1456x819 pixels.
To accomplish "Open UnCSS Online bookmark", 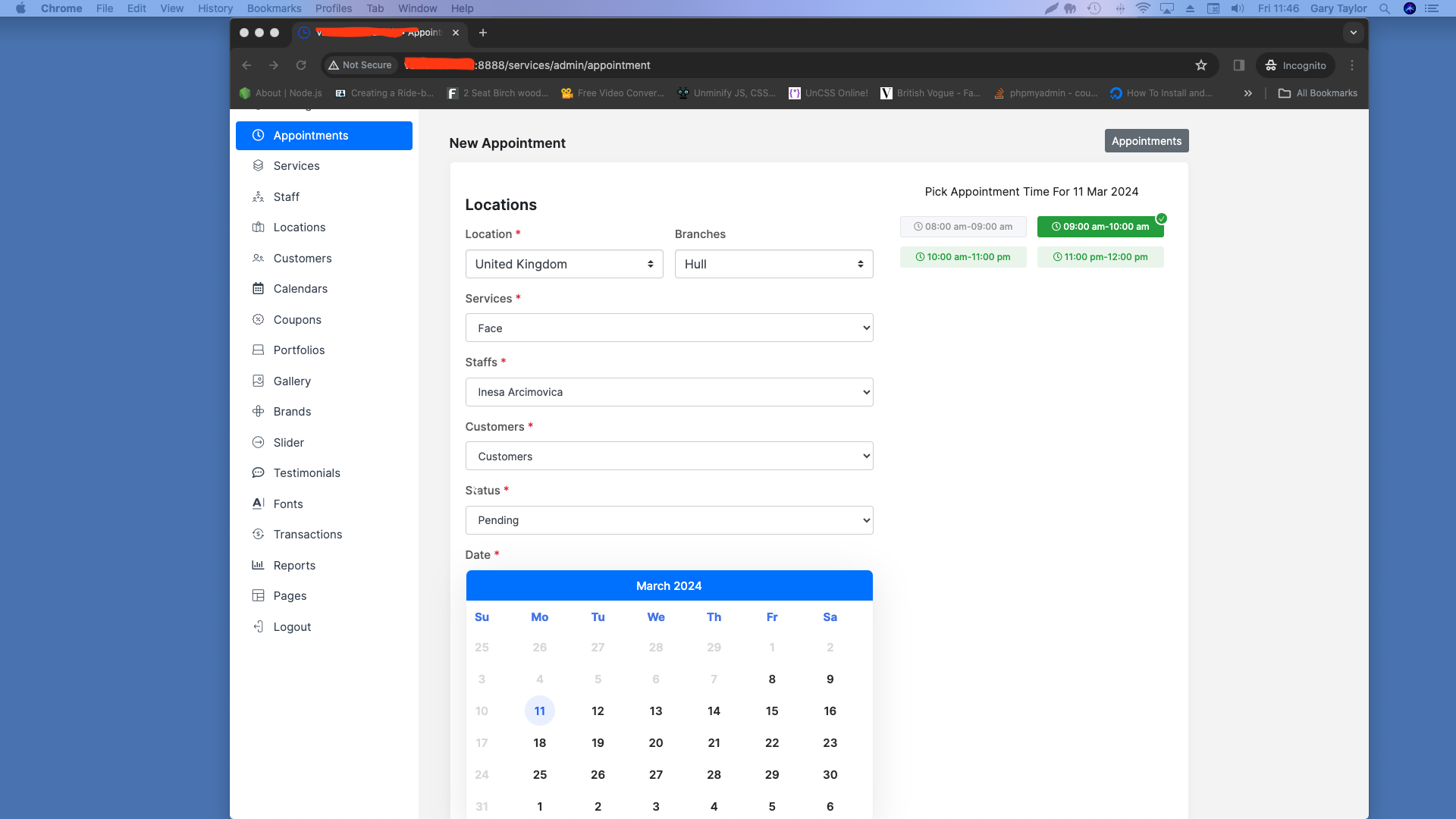I will (828, 93).
